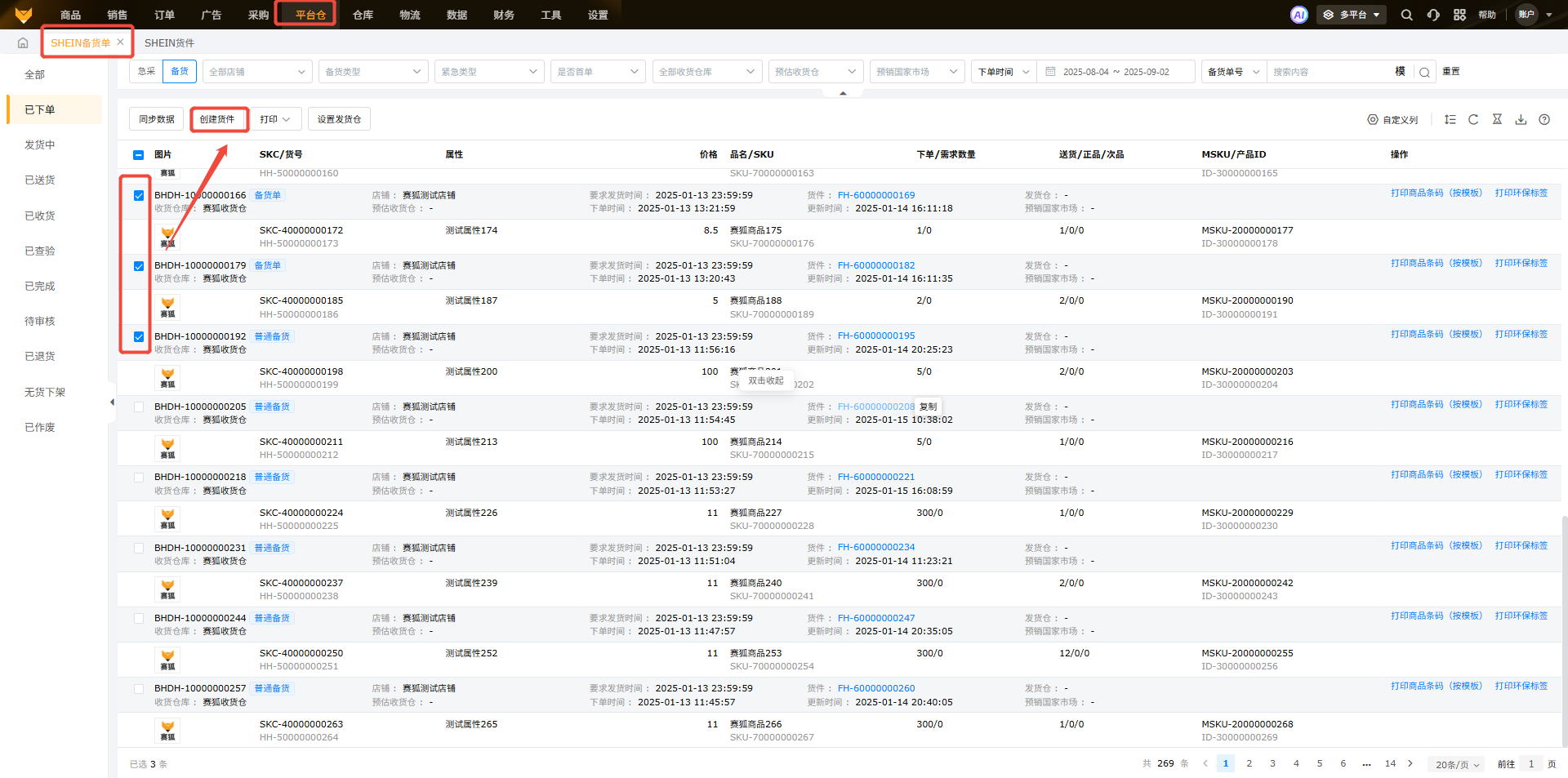The height and width of the screenshot is (778, 1568).
Task: Click the thumbnail for SKC-40000000172
Action: [x=167, y=237]
